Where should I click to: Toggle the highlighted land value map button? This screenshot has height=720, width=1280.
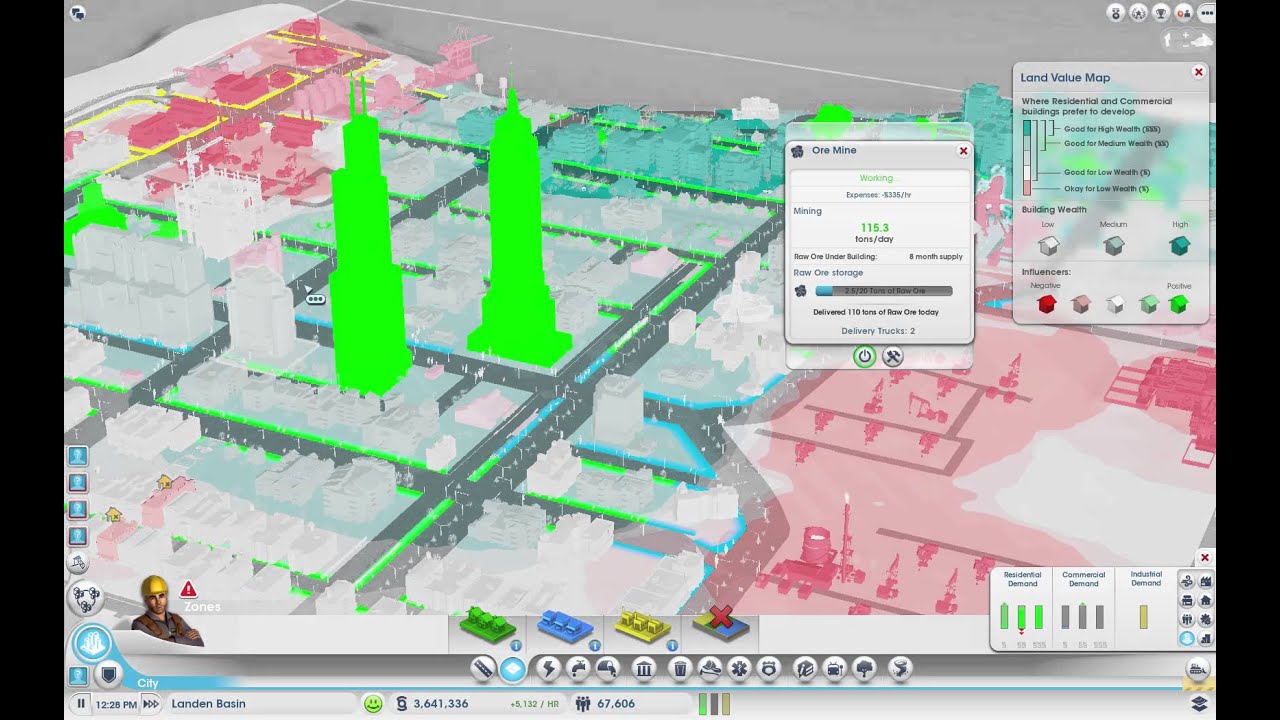pyautogui.click(x=1187, y=639)
